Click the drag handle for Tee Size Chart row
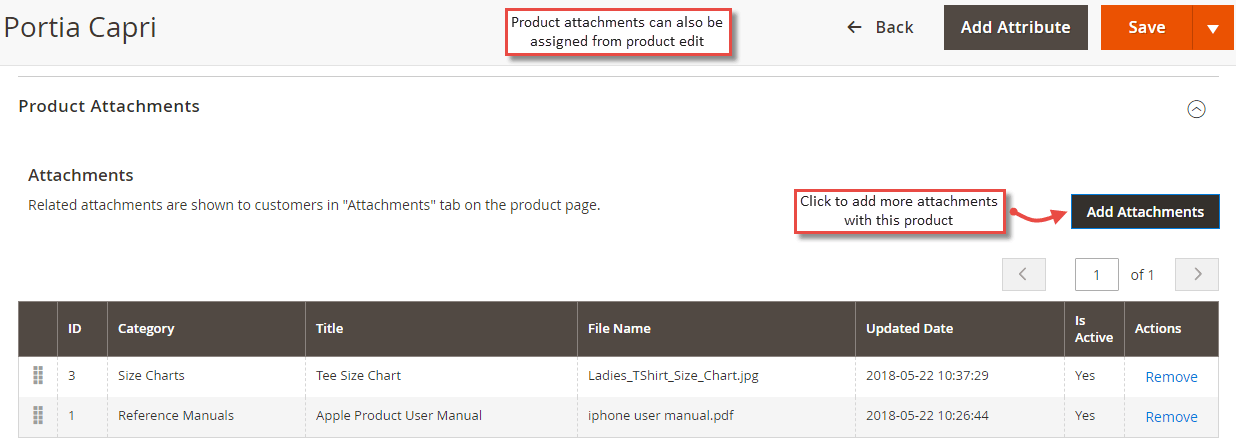The width and height of the screenshot is (1236, 439). click(x=38, y=376)
